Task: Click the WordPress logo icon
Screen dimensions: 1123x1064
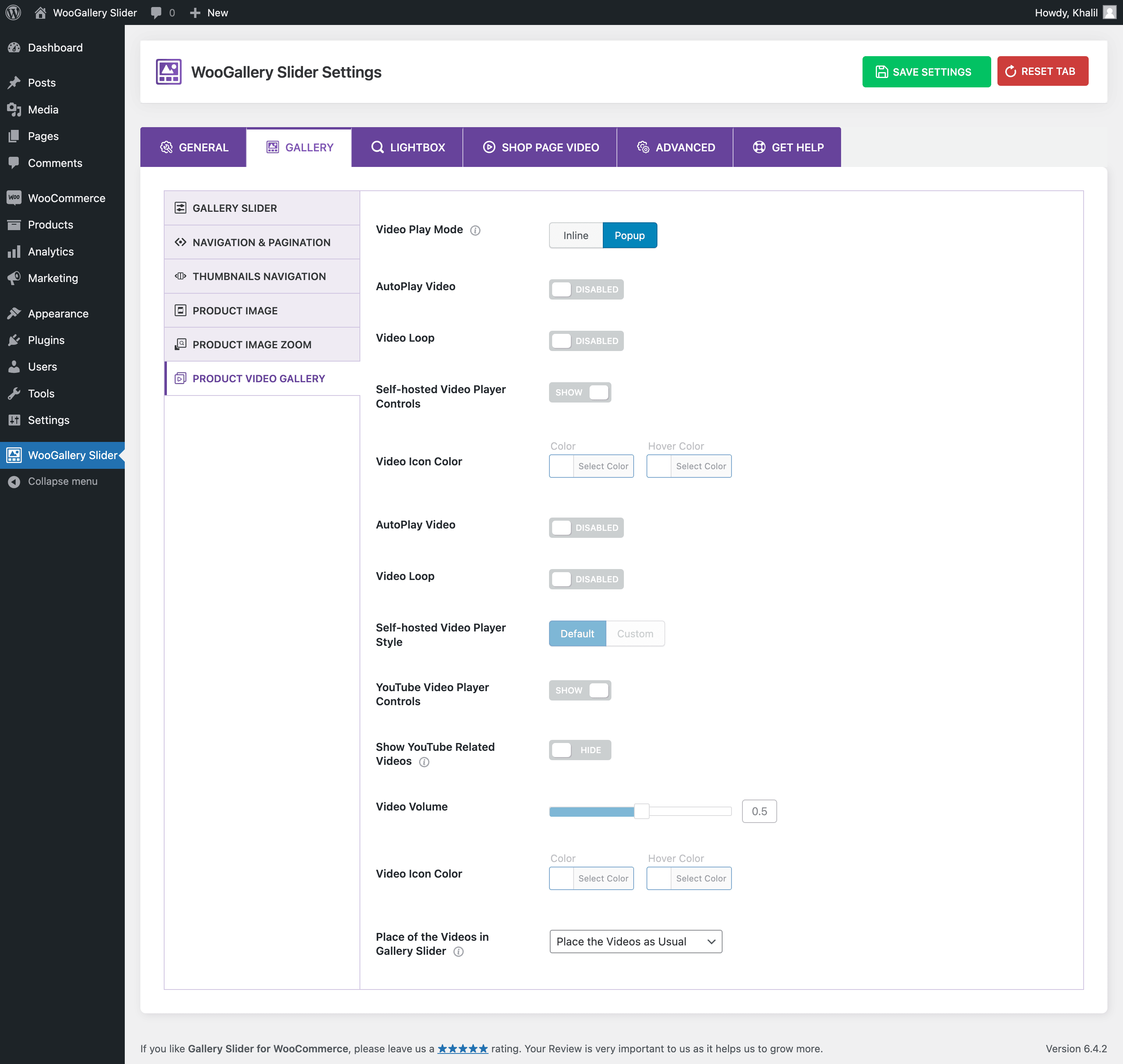Action: [x=14, y=12]
